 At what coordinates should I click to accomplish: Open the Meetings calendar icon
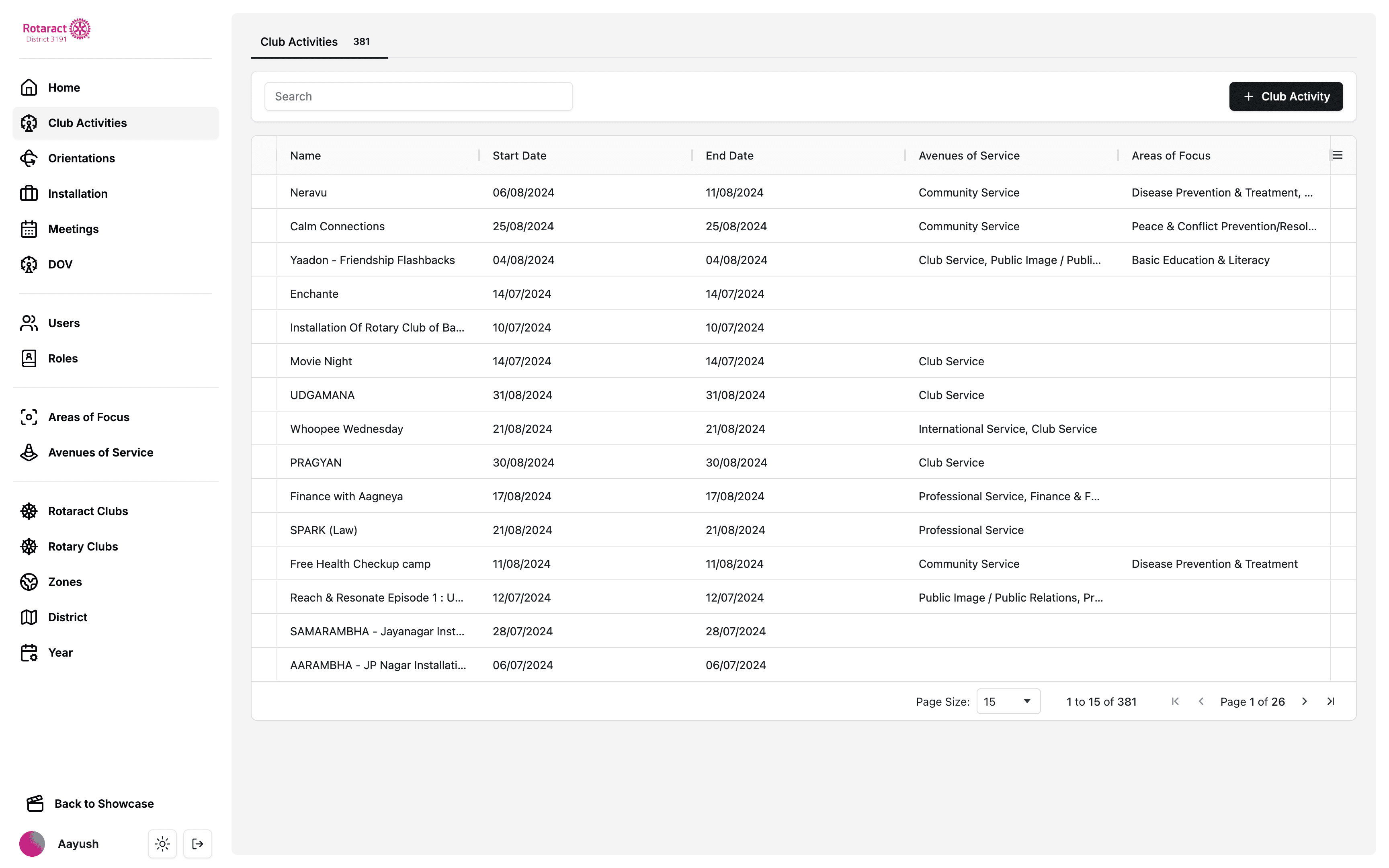[x=29, y=229]
